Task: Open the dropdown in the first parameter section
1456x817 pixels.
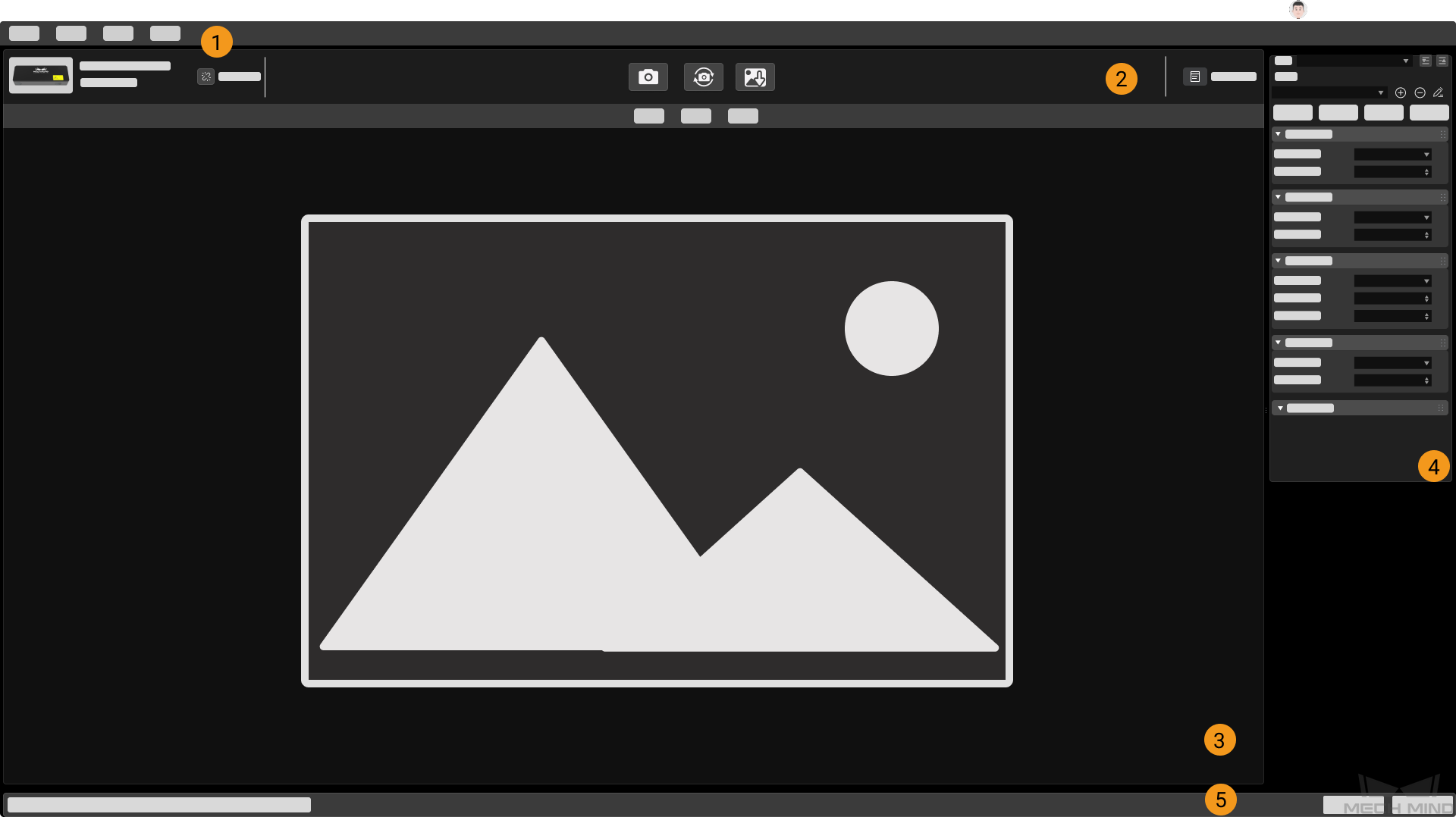Action: click(1393, 155)
